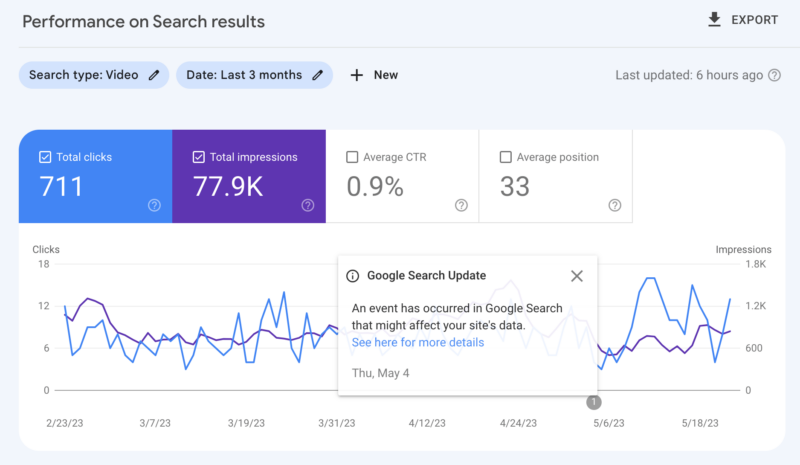Uncheck the Total clicks checkbox
Screen dimensions: 800x465
[45, 157]
